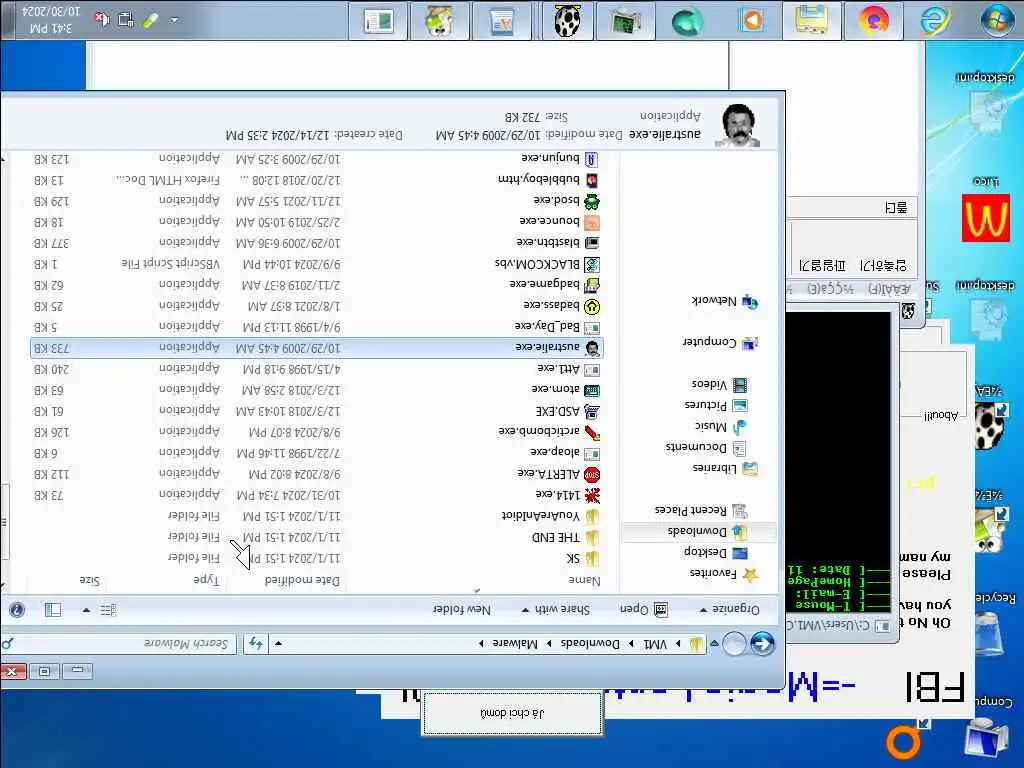
Task: Click the Open toolbar button
Action: [x=644, y=609]
